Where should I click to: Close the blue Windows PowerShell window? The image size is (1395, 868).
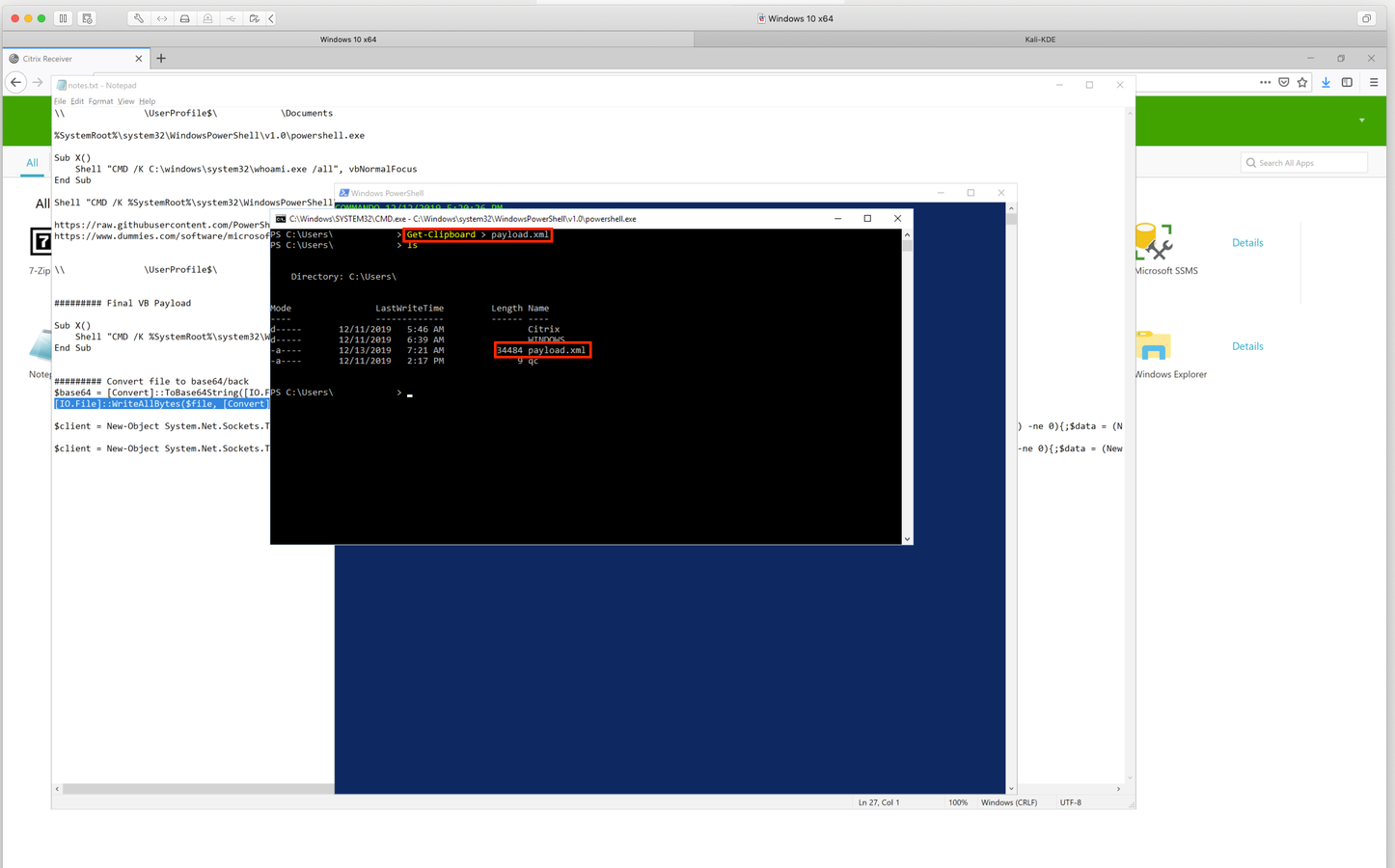(1000, 193)
